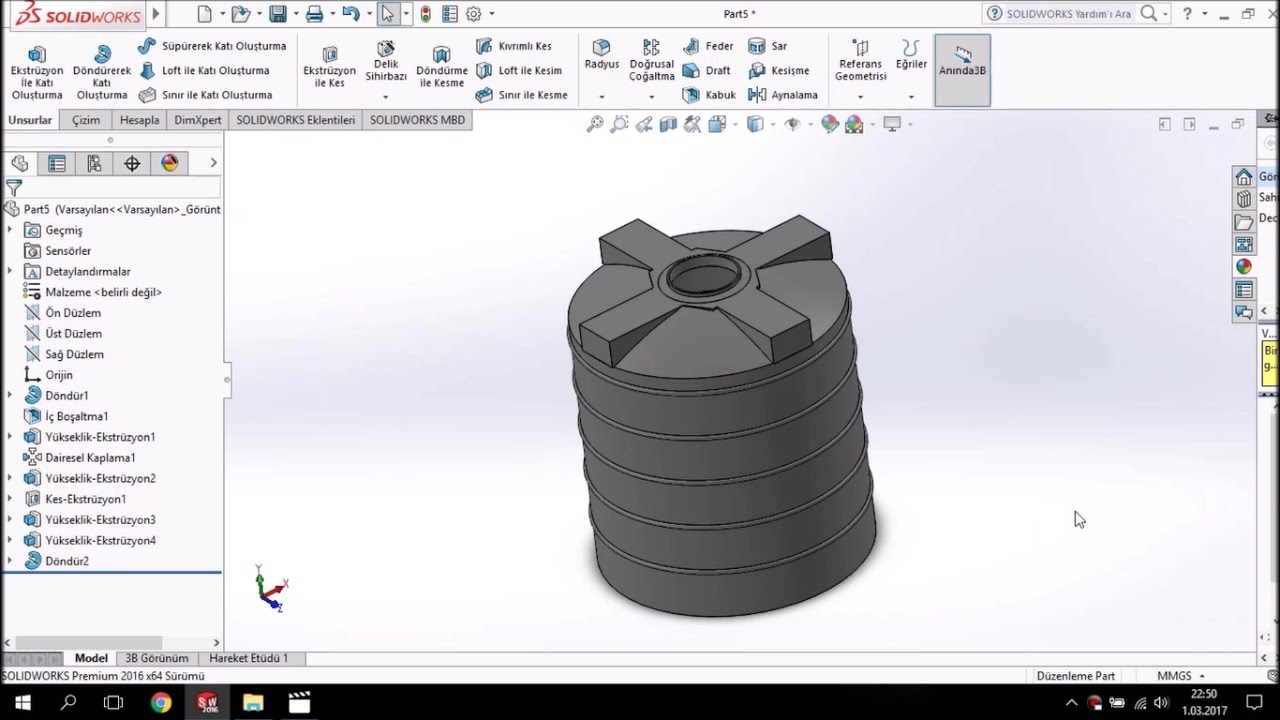Image resolution: width=1280 pixels, height=720 pixels.
Task: Open the DisplayManager color ball tab
Action: pos(169,163)
